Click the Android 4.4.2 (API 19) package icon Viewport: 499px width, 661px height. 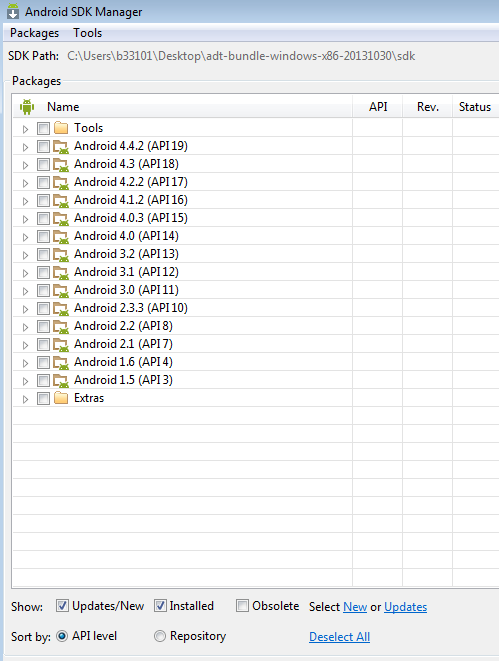click(x=61, y=146)
